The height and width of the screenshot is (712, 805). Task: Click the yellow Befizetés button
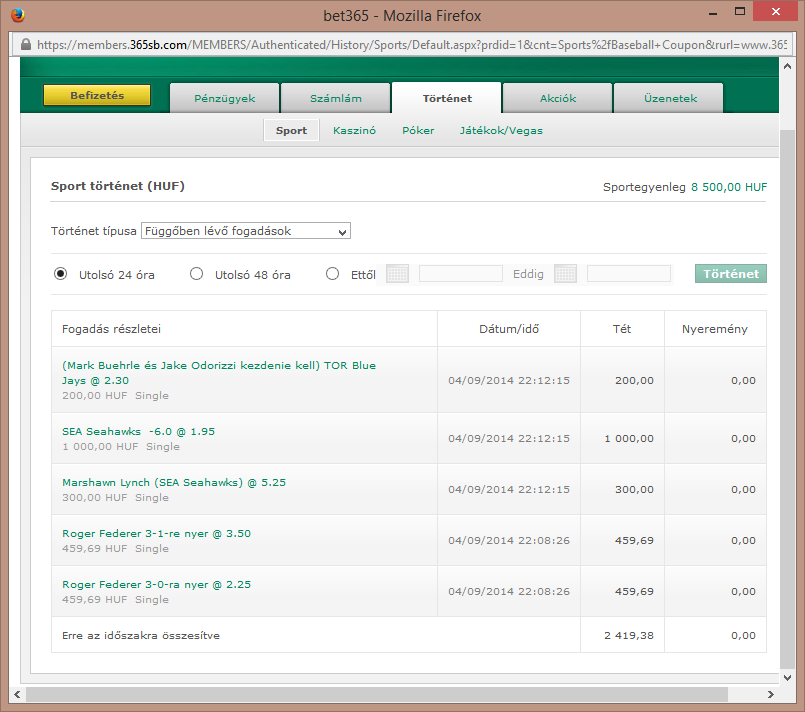[x=97, y=95]
